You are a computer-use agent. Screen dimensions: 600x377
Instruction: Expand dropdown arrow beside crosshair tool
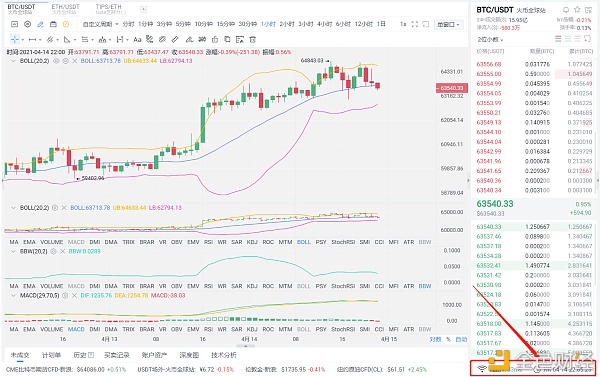pyautogui.click(x=22, y=40)
